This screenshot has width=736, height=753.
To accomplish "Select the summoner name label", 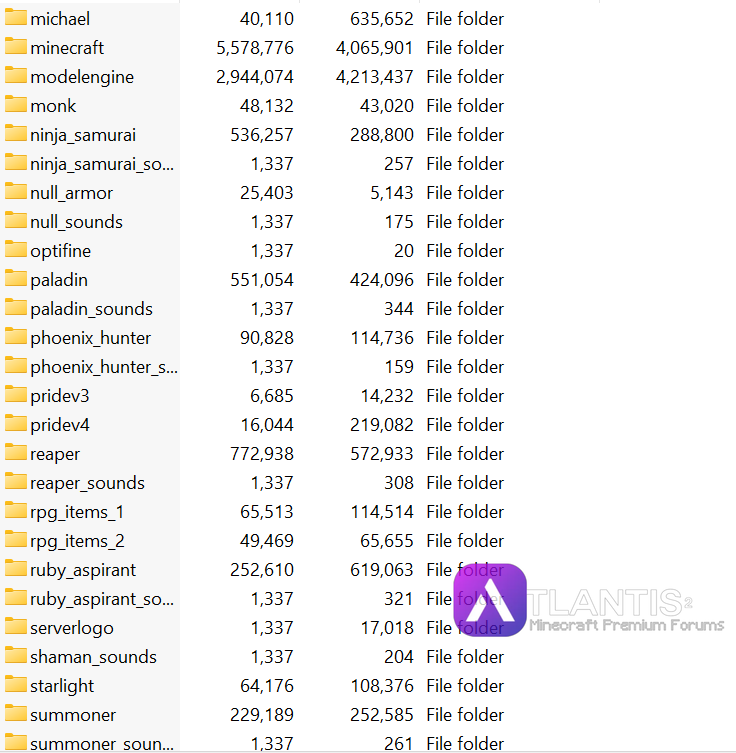I will pos(73,715).
